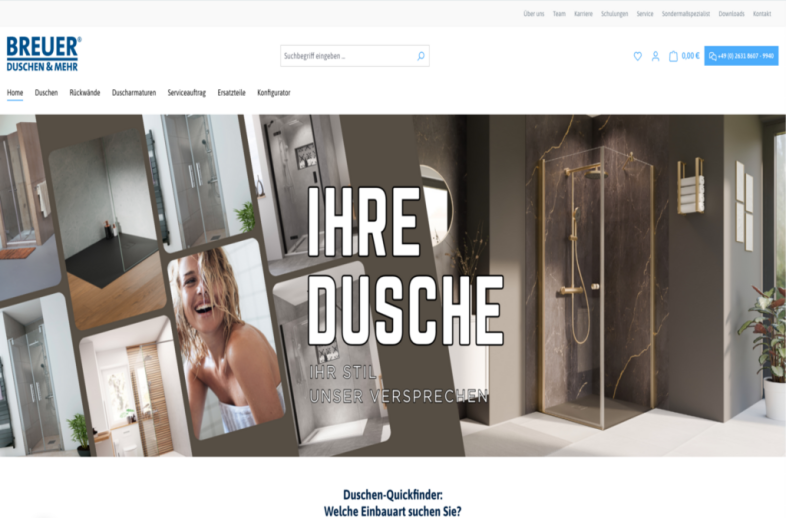The height and width of the screenshot is (518, 786).
Task: Open the Ersatzteile menu item
Action: coord(232,93)
